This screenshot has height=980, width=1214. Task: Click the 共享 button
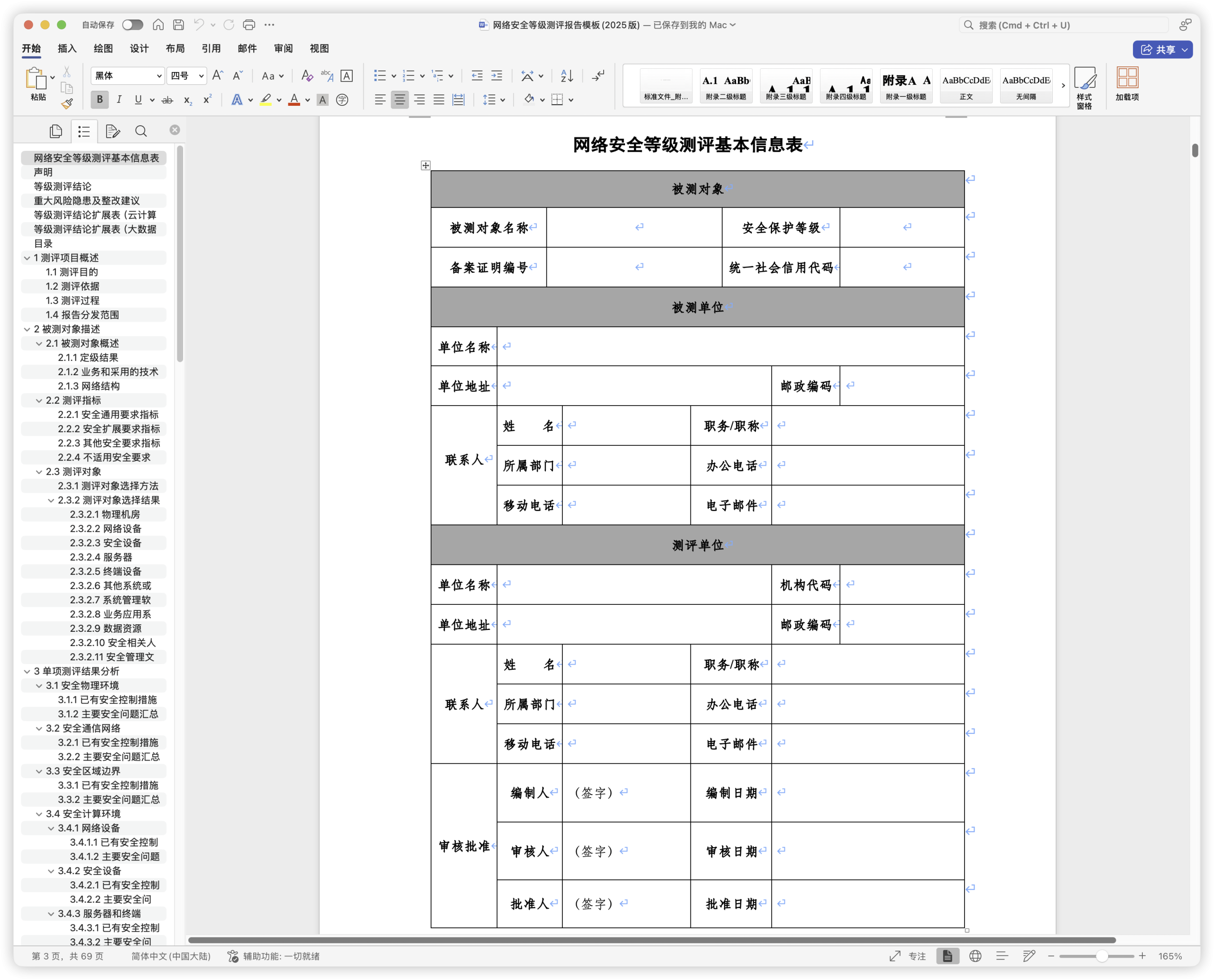point(1162,50)
